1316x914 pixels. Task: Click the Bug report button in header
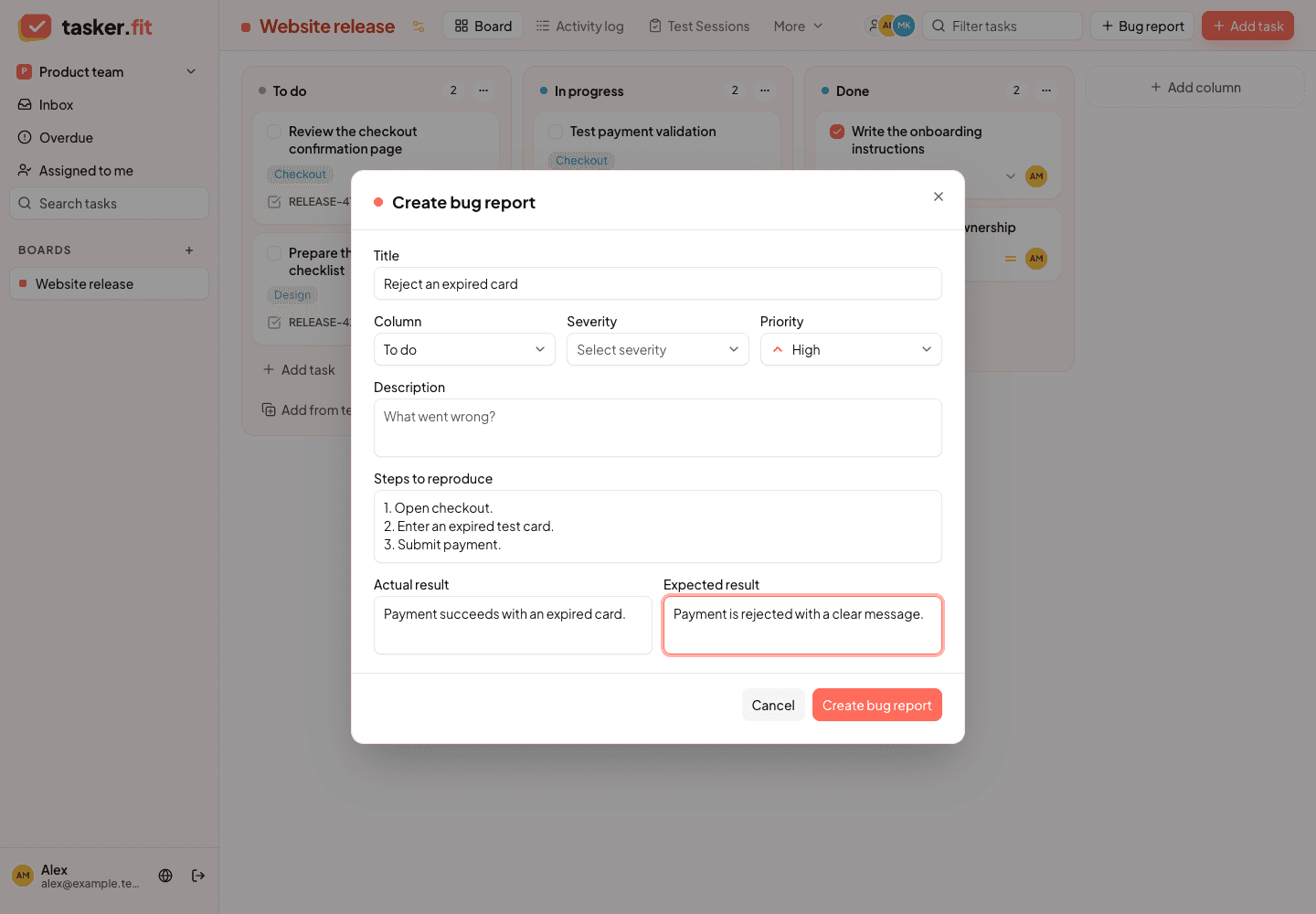[1142, 26]
